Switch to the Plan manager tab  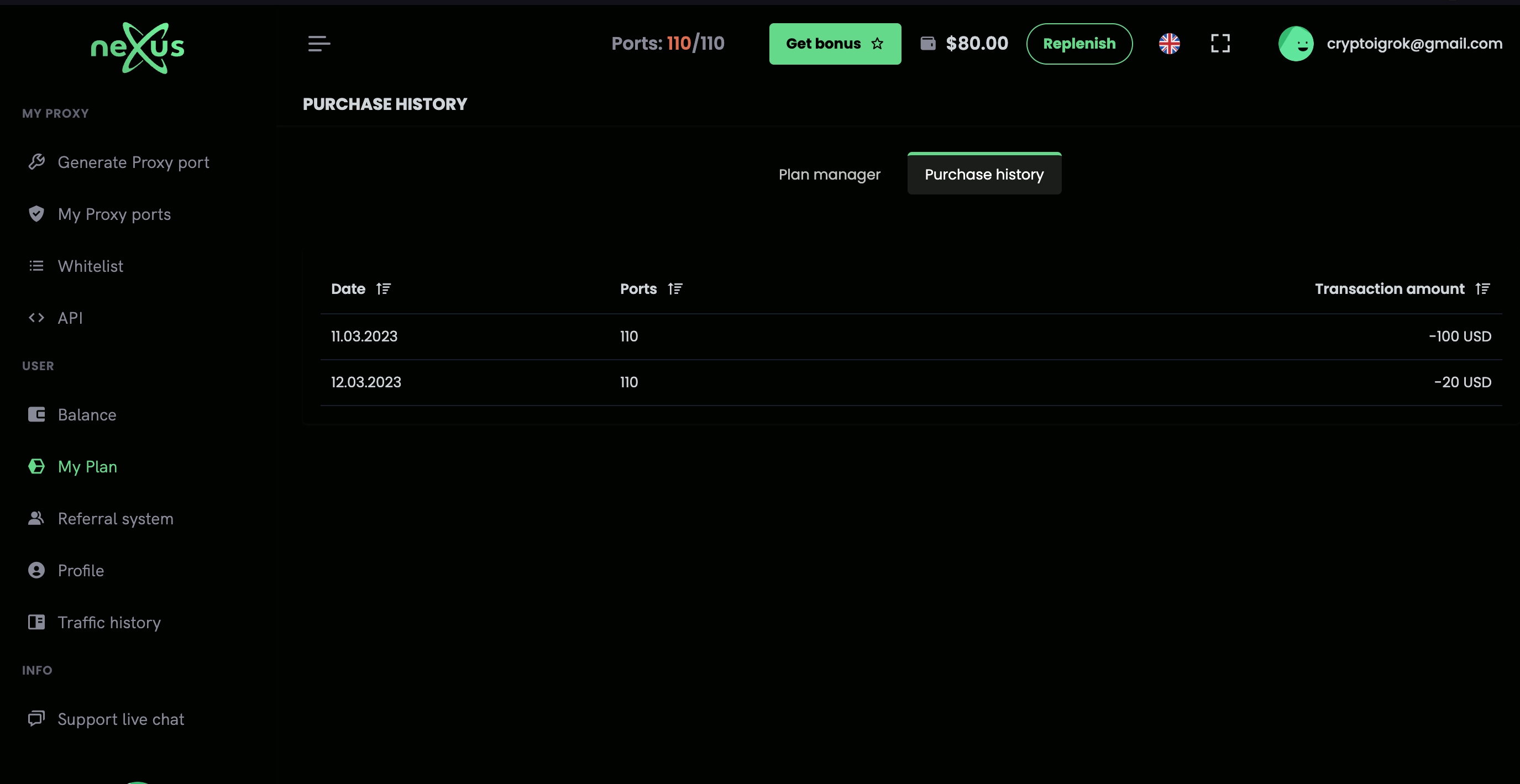[x=829, y=175]
